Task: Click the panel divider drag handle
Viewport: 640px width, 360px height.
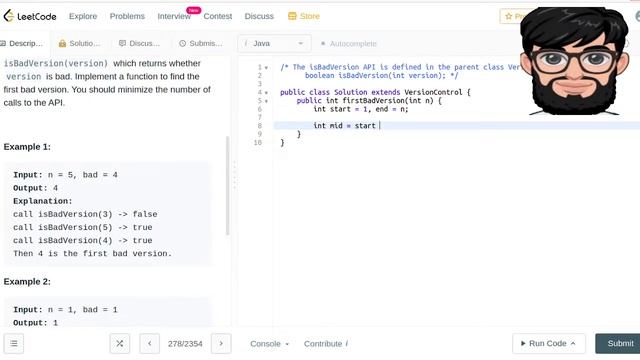Action: tap(234, 176)
